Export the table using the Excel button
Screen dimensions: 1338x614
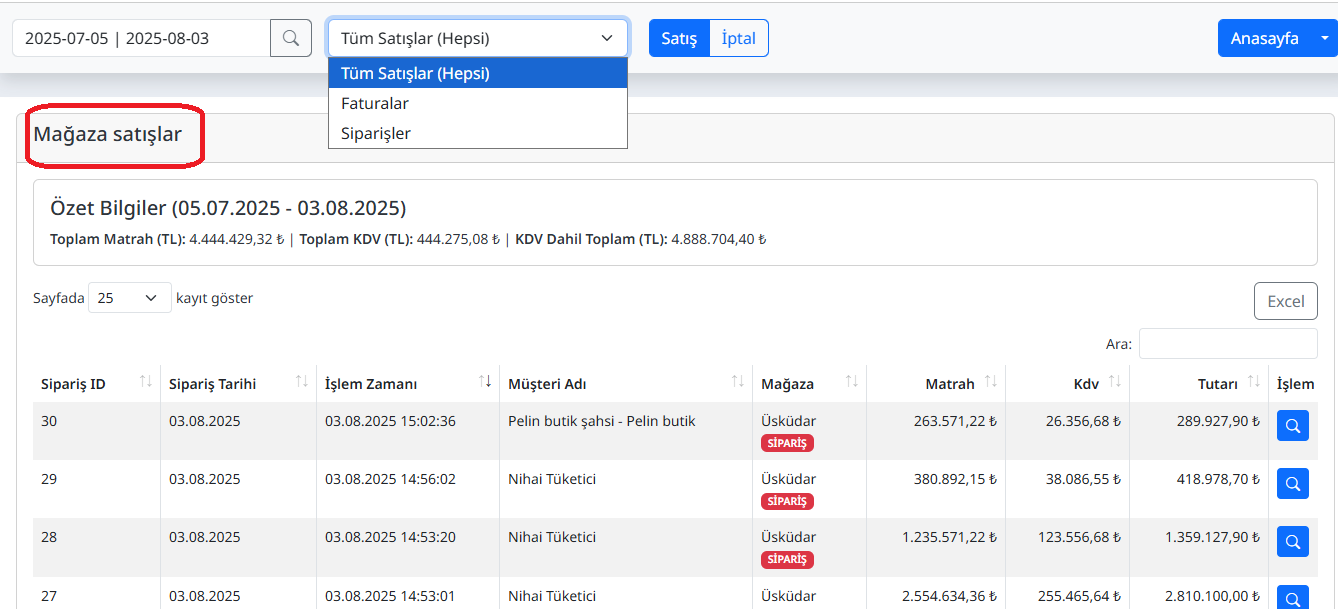[1285, 300]
